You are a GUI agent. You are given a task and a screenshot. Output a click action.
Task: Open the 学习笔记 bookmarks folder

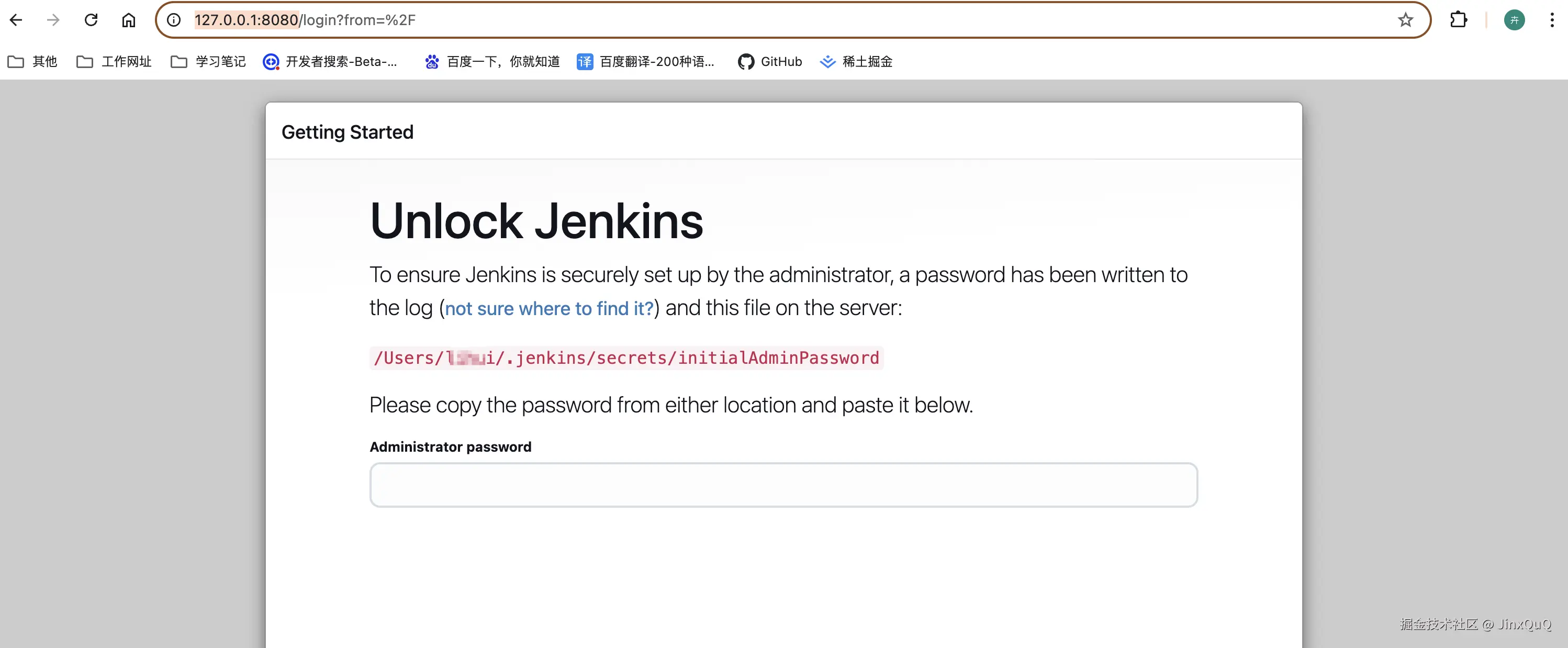point(207,62)
